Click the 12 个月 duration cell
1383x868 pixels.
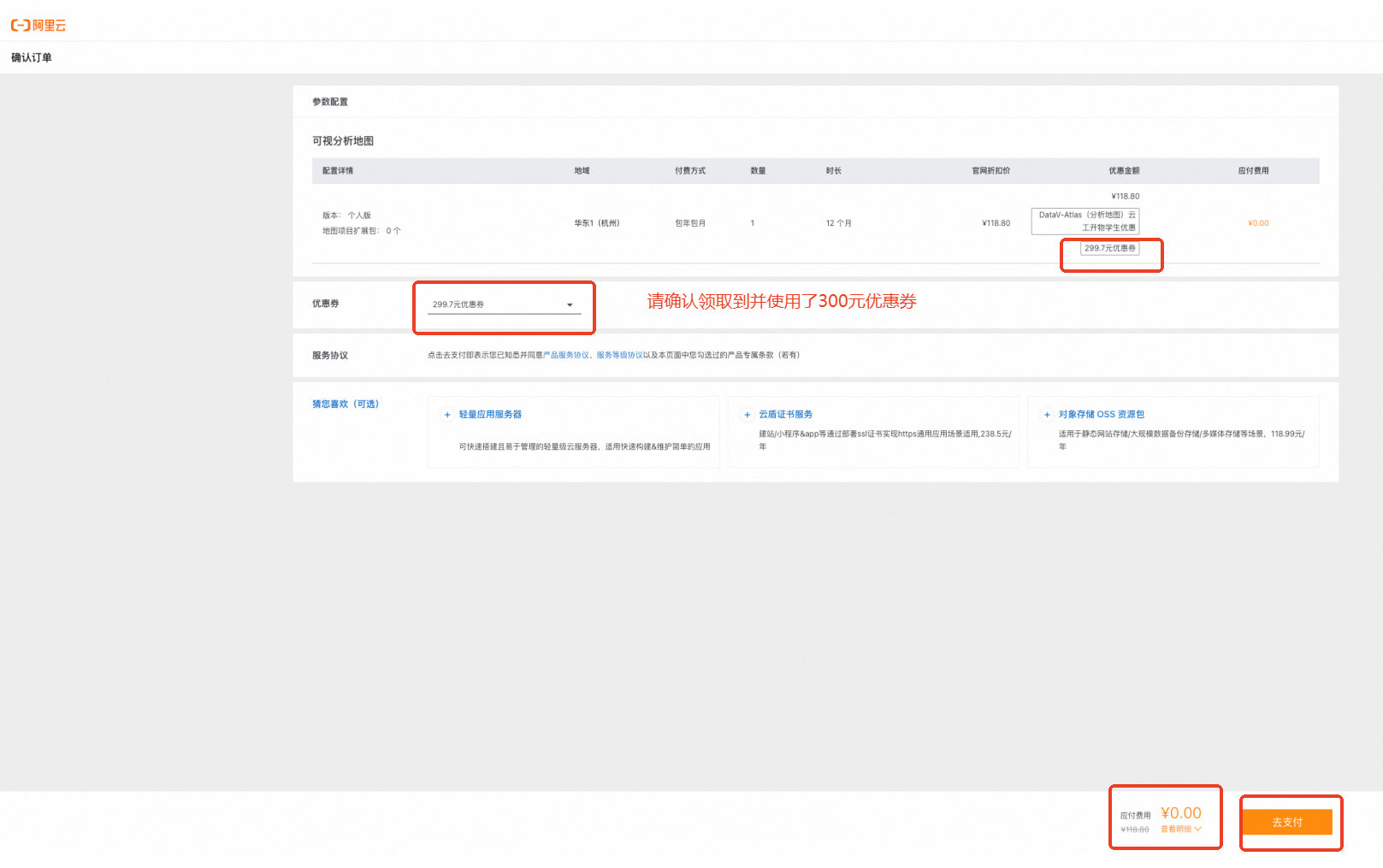point(839,223)
